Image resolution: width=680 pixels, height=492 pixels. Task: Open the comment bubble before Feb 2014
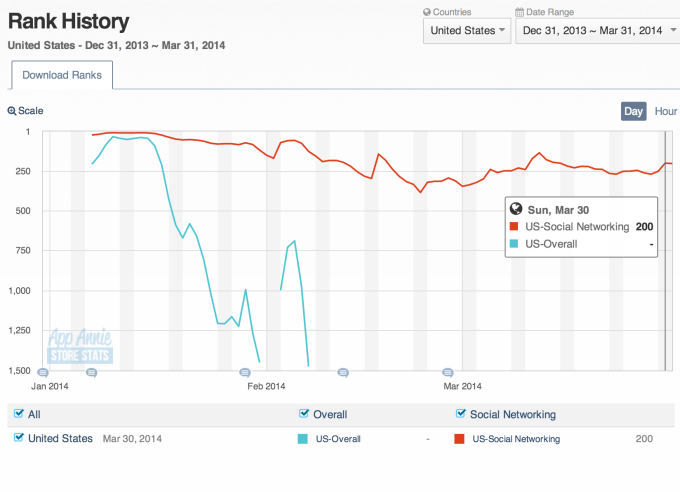pos(246,372)
